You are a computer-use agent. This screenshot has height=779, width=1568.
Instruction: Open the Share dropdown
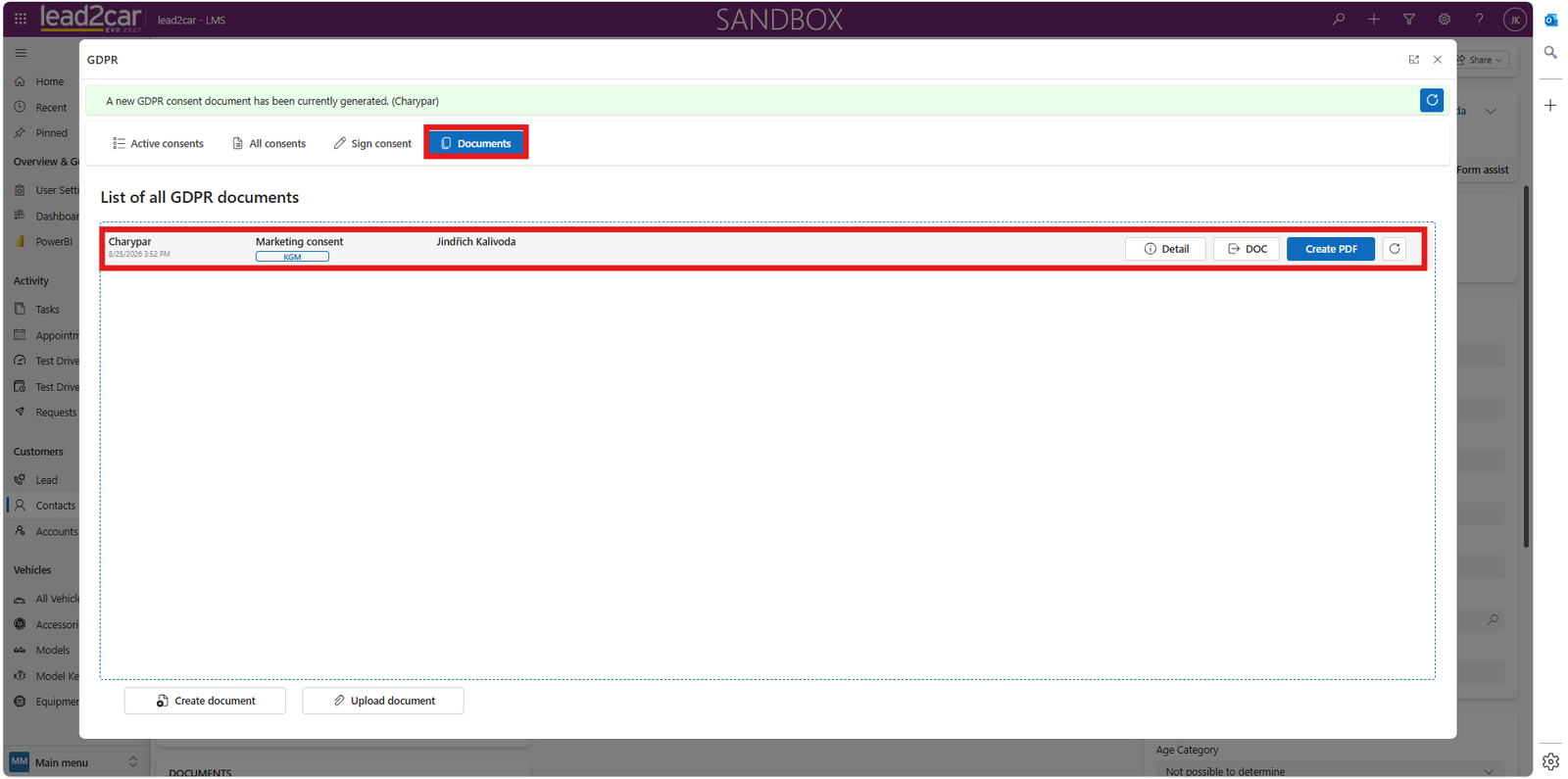pos(1482,60)
